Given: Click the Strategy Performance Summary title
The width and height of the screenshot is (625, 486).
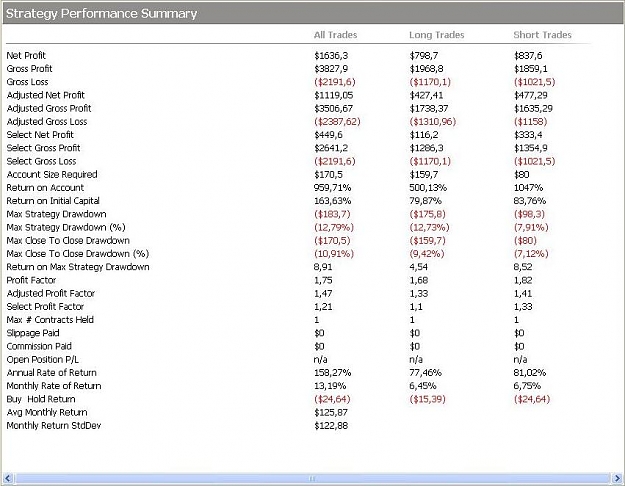Looking at the screenshot, I should click(x=101, y=13).
